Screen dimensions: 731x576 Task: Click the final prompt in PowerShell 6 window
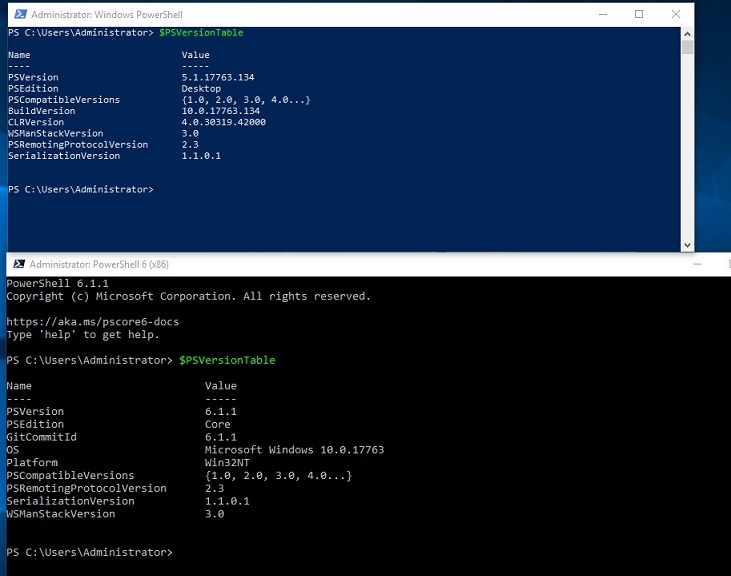[90, 552]
